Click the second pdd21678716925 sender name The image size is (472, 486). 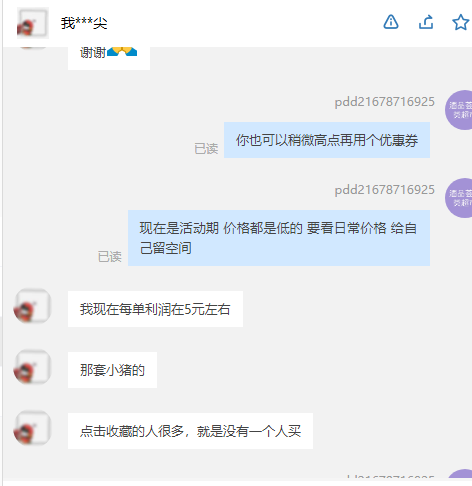tap(385, 190)
